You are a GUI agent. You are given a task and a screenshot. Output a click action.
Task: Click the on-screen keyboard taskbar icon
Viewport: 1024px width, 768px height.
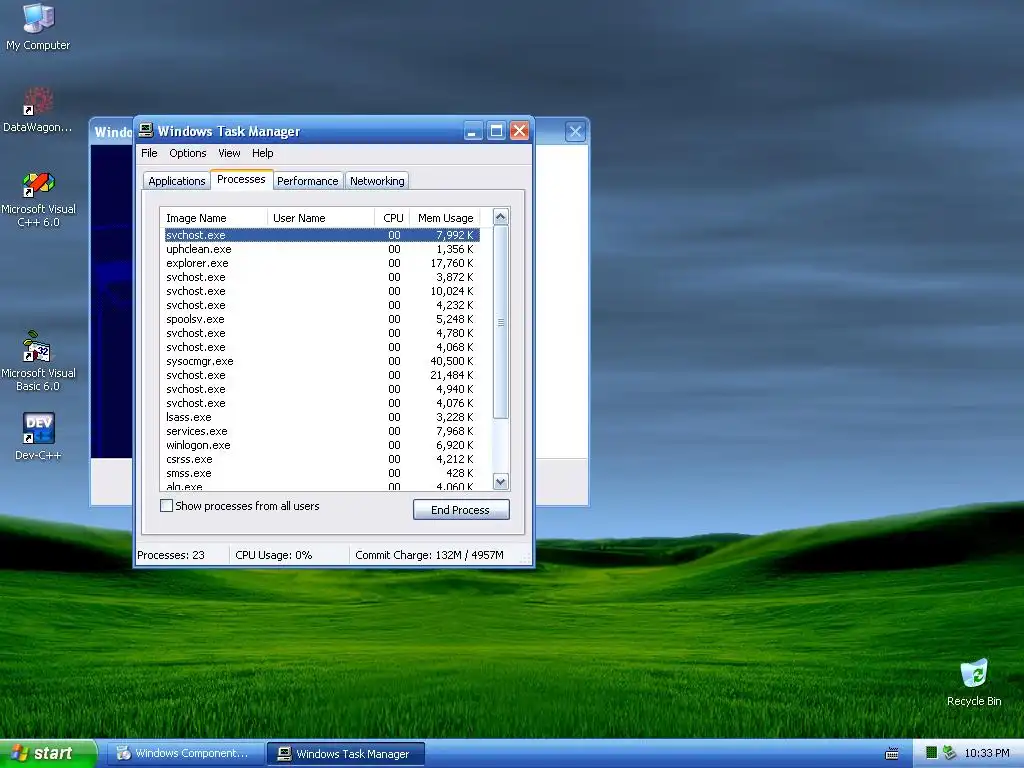click(892, 754)
